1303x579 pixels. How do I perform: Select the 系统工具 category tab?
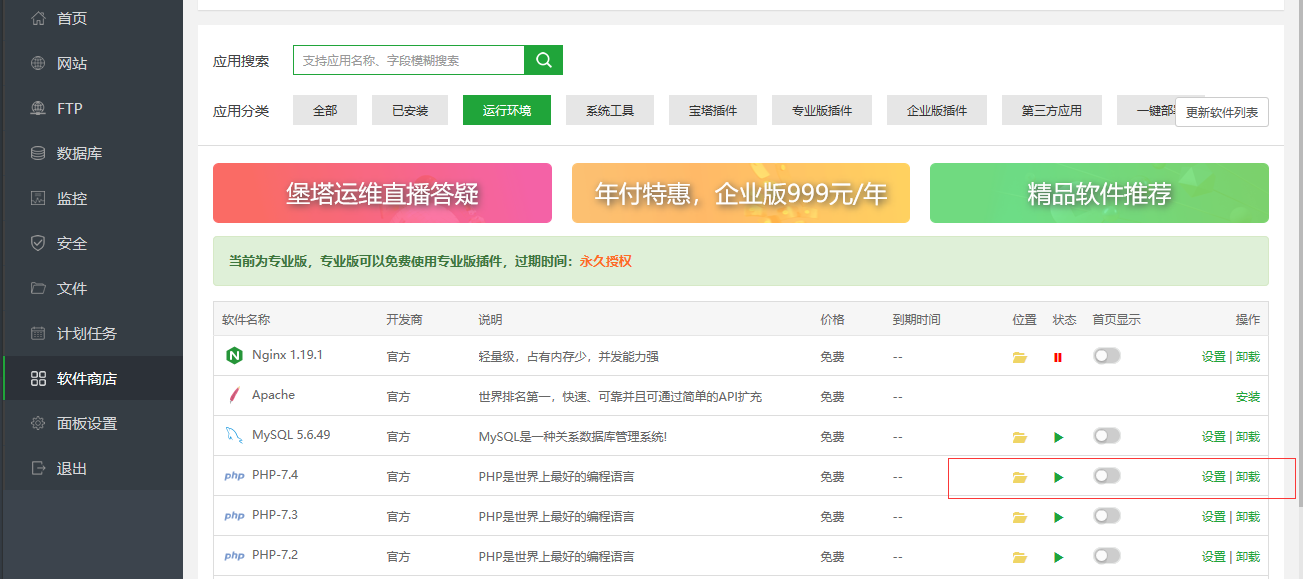coord(610,111)
